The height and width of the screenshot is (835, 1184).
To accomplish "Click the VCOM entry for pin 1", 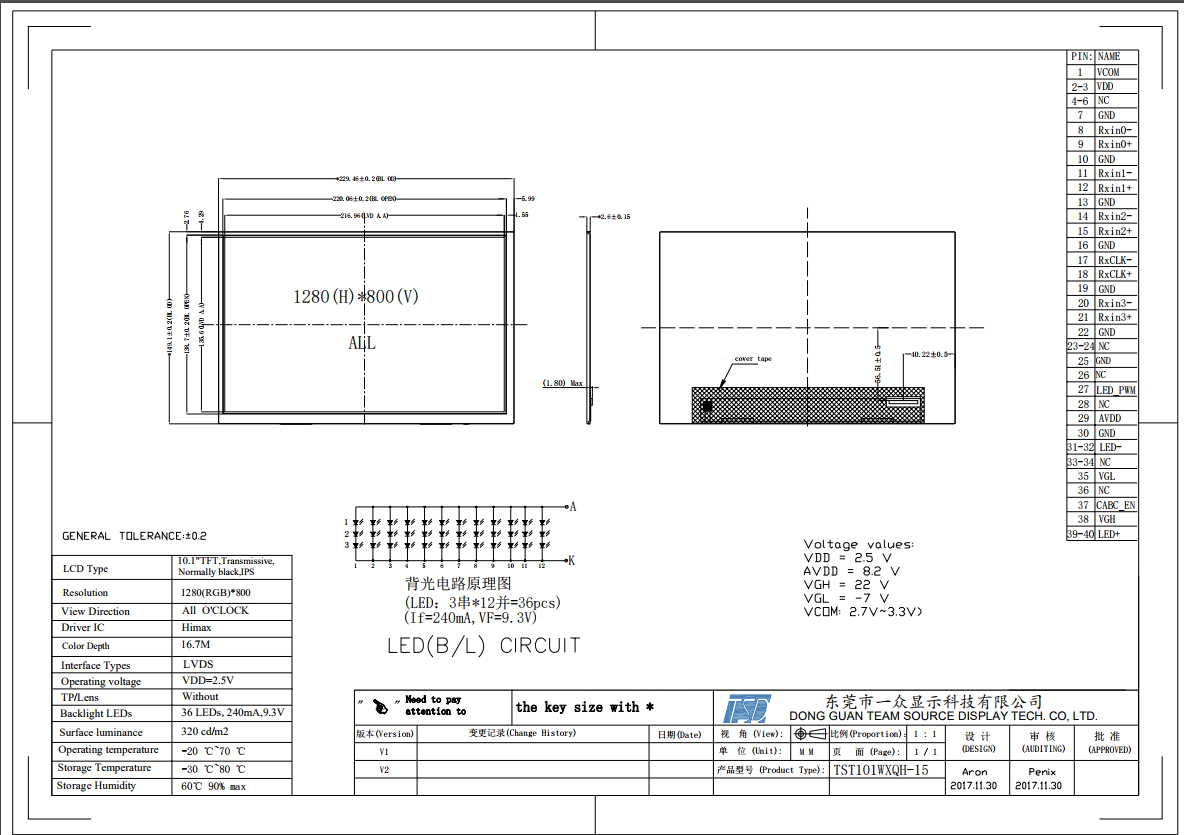I will pyautogui.click(x=1108, y=72).
